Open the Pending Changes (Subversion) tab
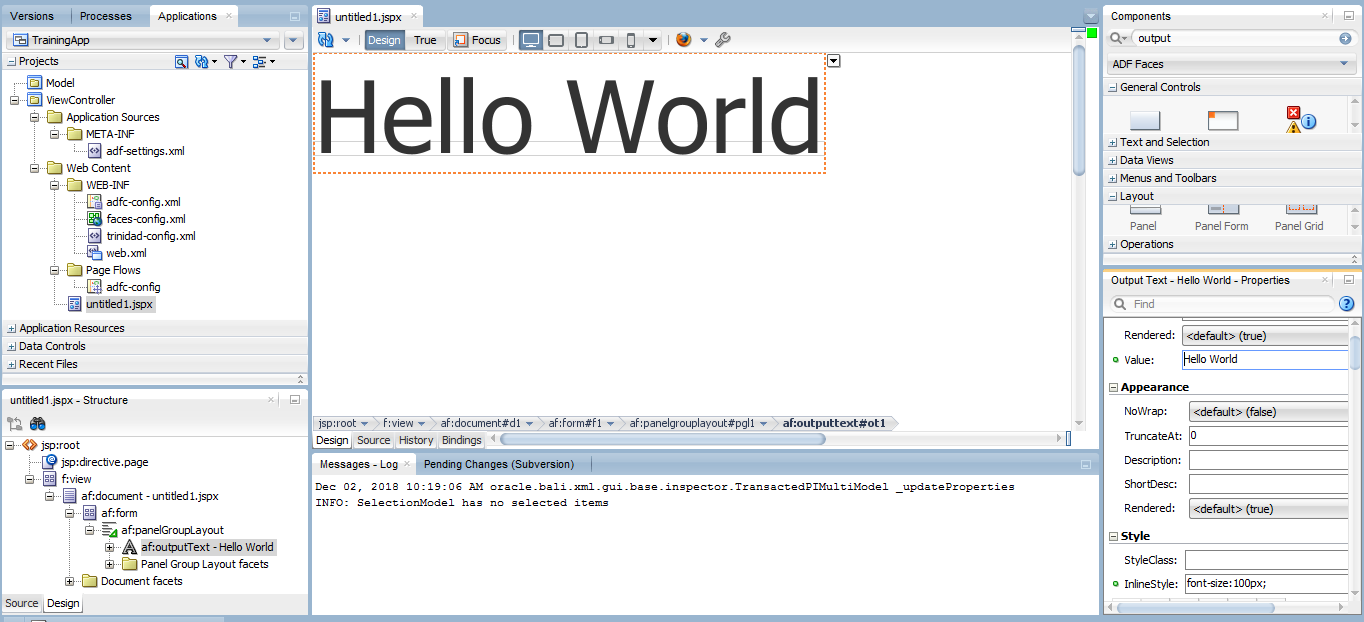The image size is (1364, 622). point(498,463)
